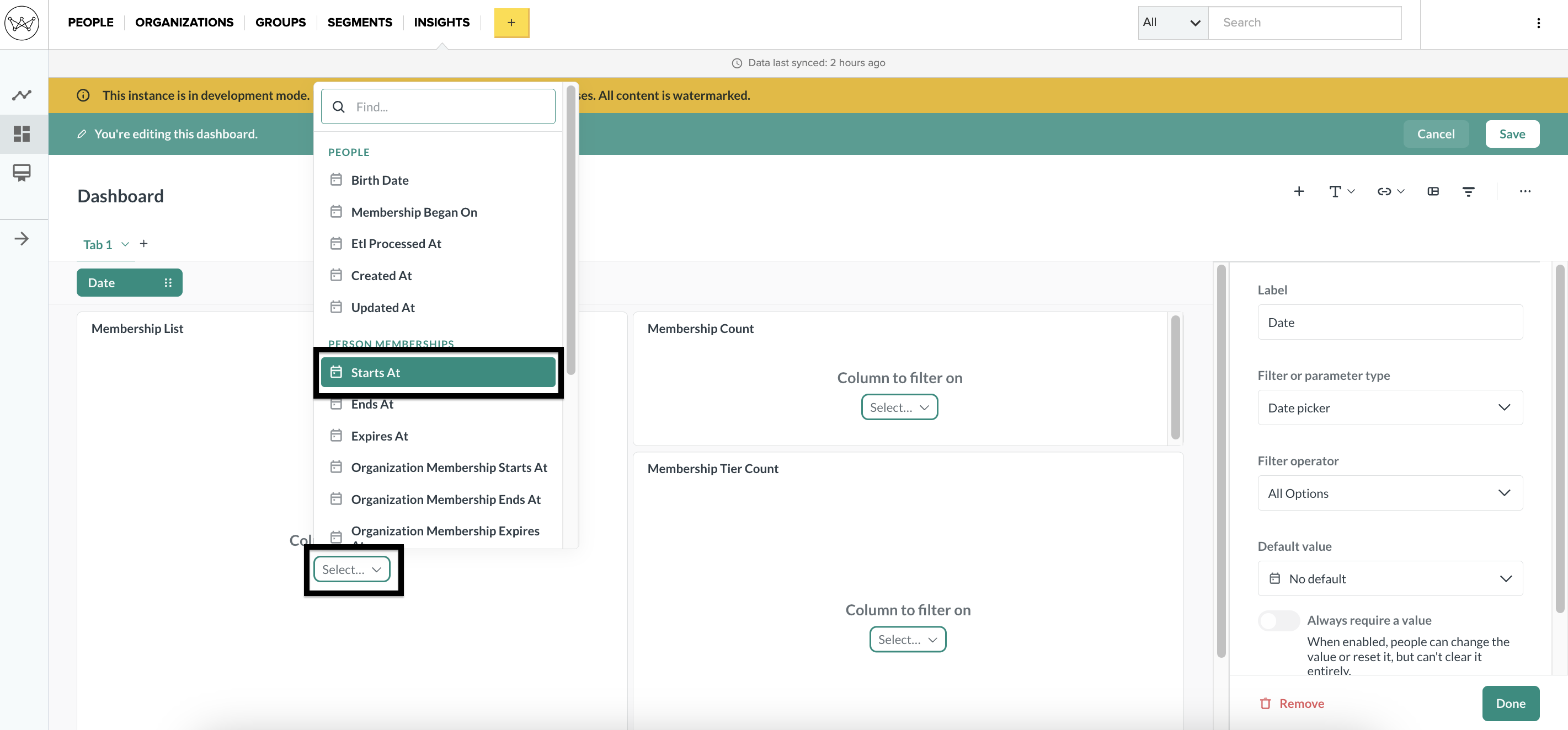
Task: Click the column picker scrollbar
Action: 570,230
